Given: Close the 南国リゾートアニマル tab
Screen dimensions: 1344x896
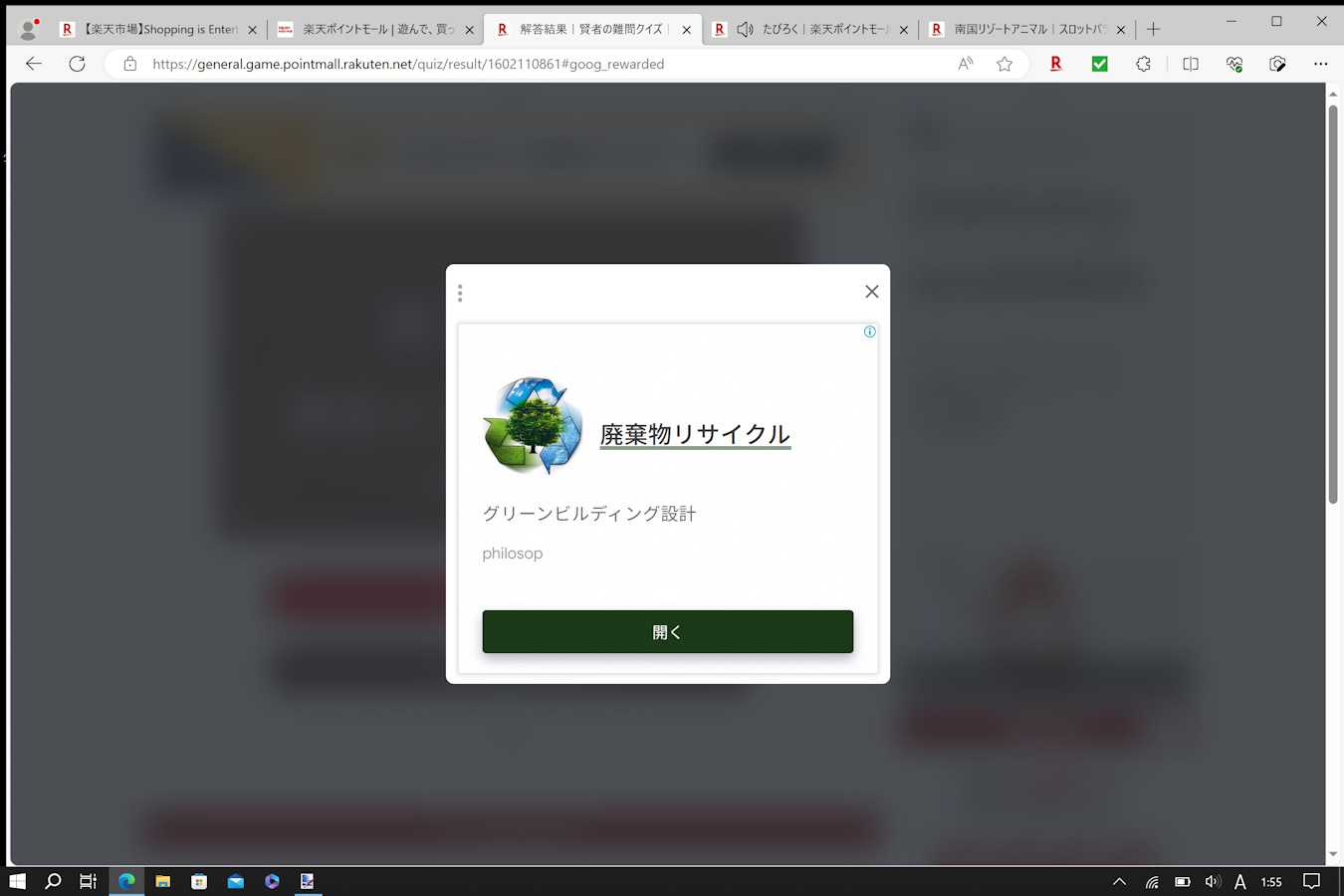Looking at the screenshot, I should (x=1121, y=30).
